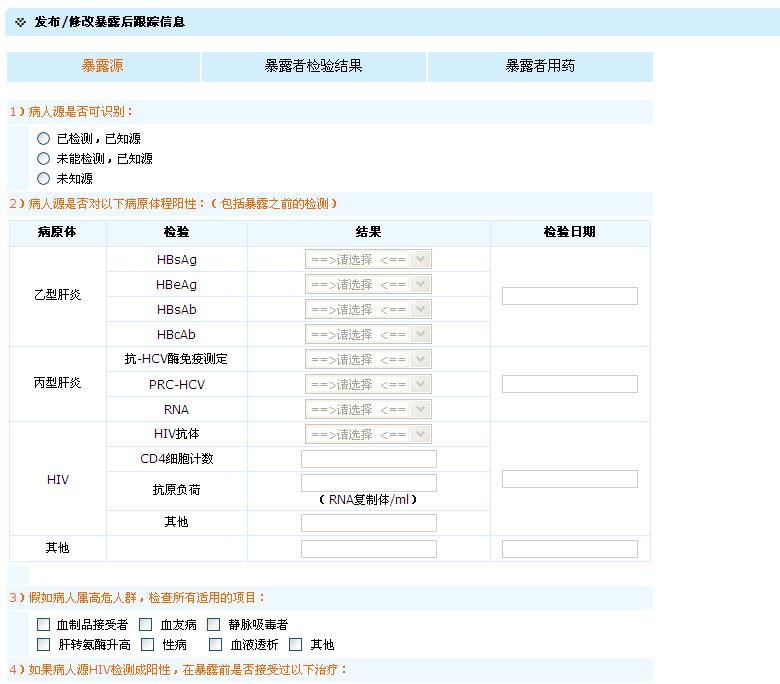The image size is (780, 684).
Task: Focus the bottom 其他 row result field
Action: coord(369,549)
